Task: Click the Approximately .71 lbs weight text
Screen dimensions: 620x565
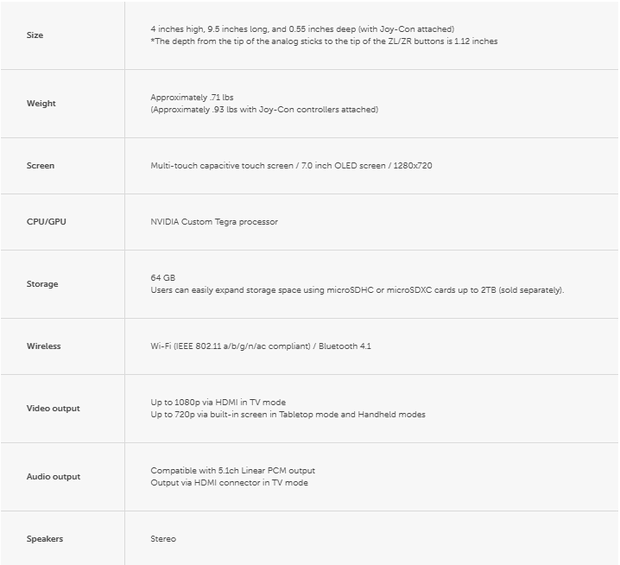Action: click(x=192, y=97)
